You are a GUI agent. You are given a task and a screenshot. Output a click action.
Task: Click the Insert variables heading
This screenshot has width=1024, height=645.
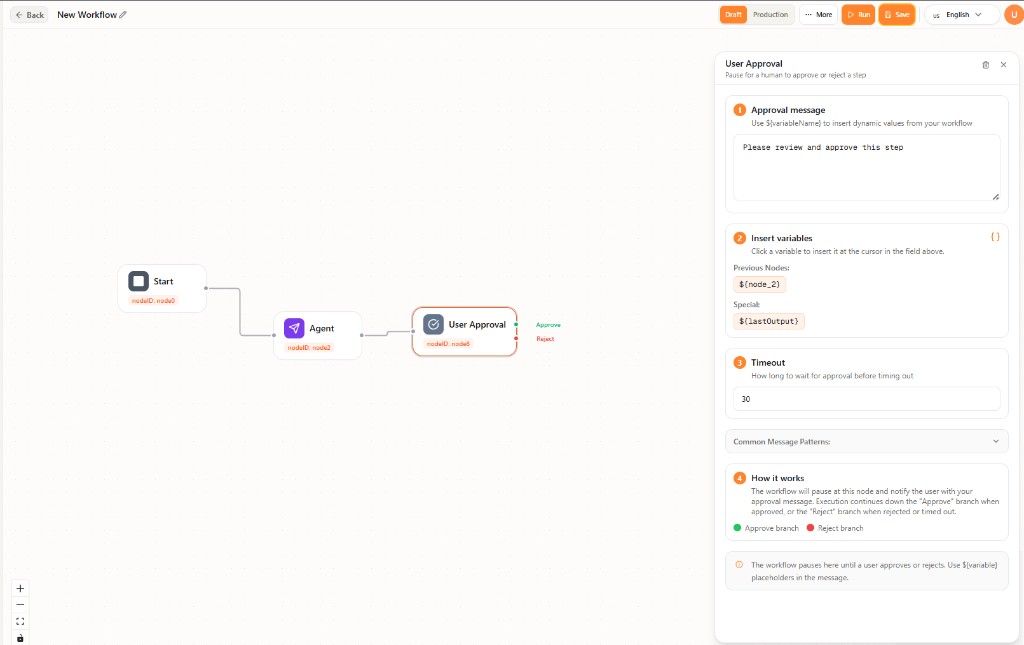point(781,238)
